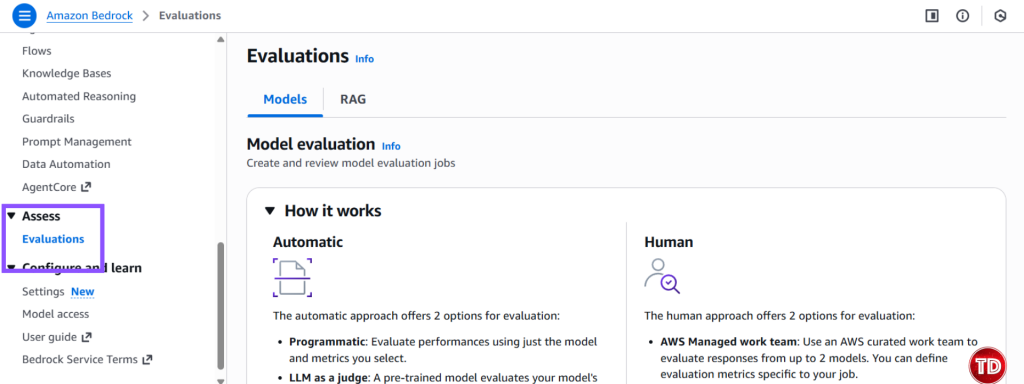The image size is (1024, 384).
Task: Click Bedrock Service Terms external link icon
Action: 147,360
